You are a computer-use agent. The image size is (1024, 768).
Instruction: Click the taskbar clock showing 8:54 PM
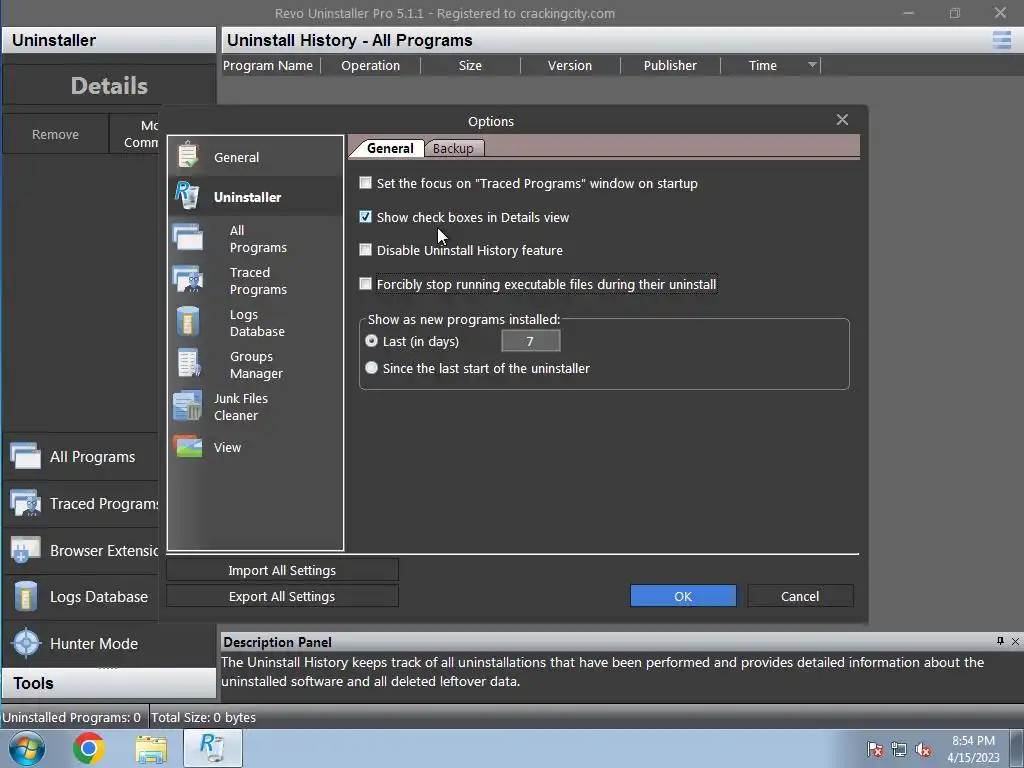click(x=973, y=749)
